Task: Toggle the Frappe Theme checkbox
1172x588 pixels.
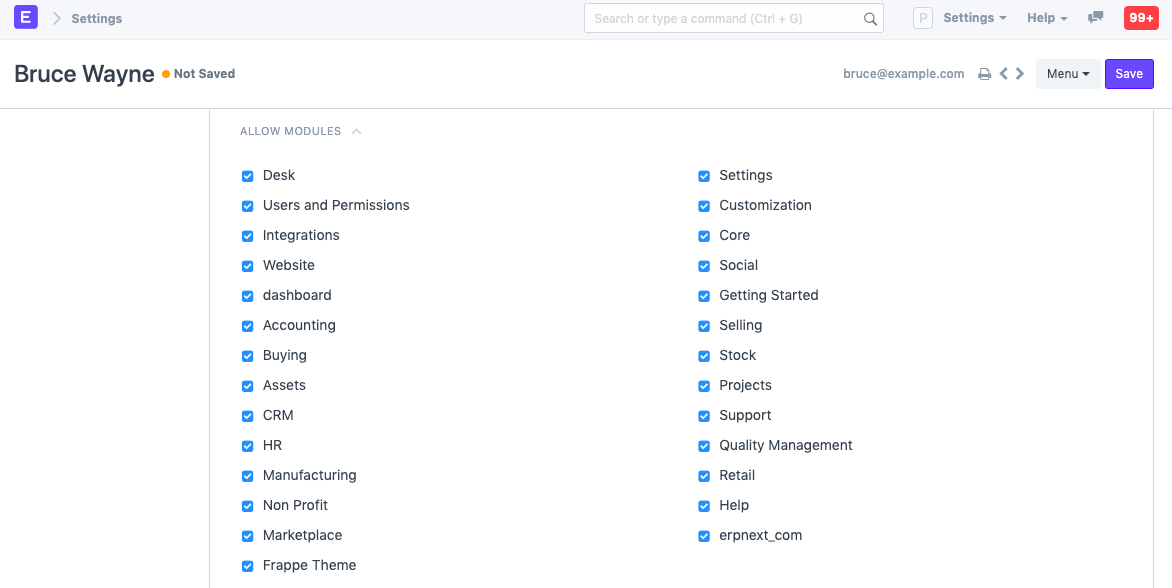Action: tap(248, 566)
